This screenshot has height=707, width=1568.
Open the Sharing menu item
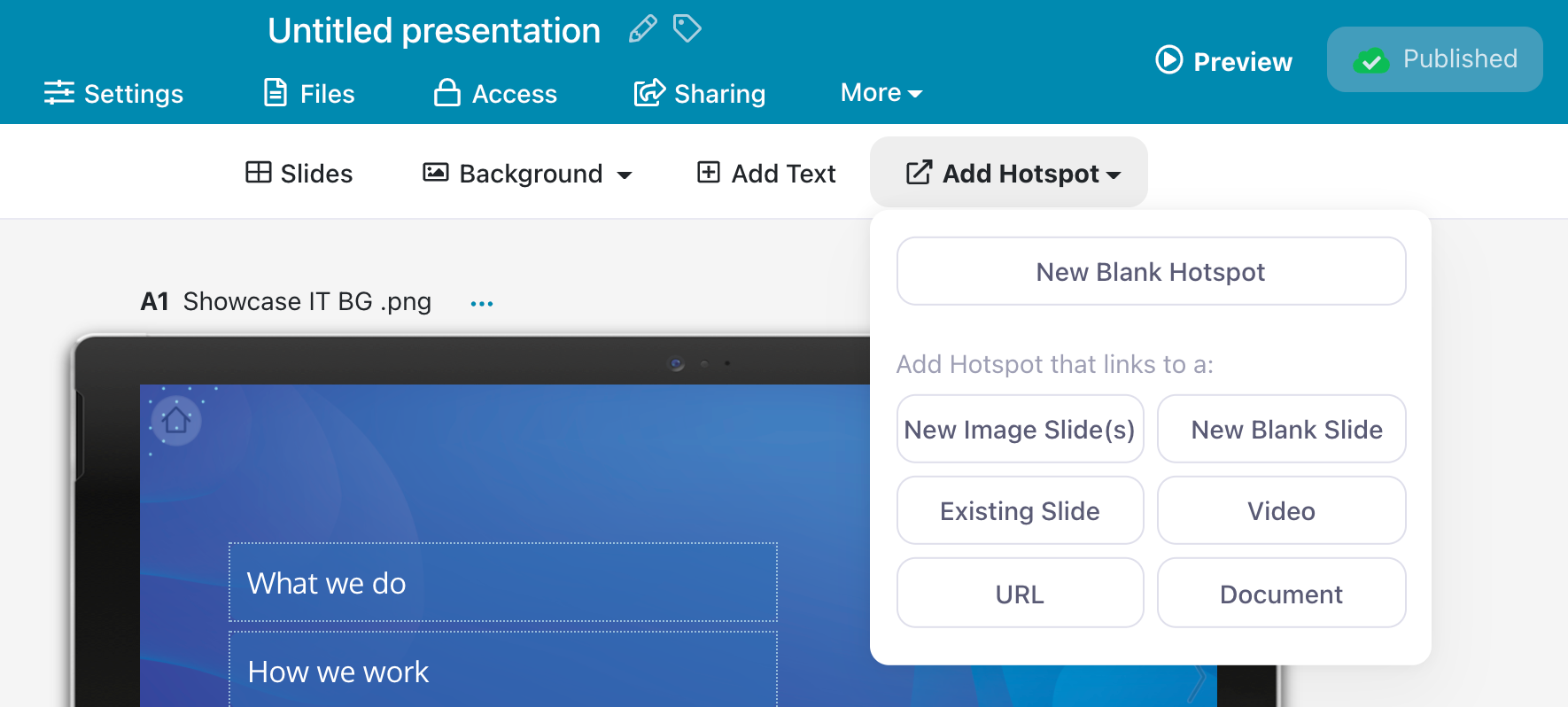tap(700, 93)
